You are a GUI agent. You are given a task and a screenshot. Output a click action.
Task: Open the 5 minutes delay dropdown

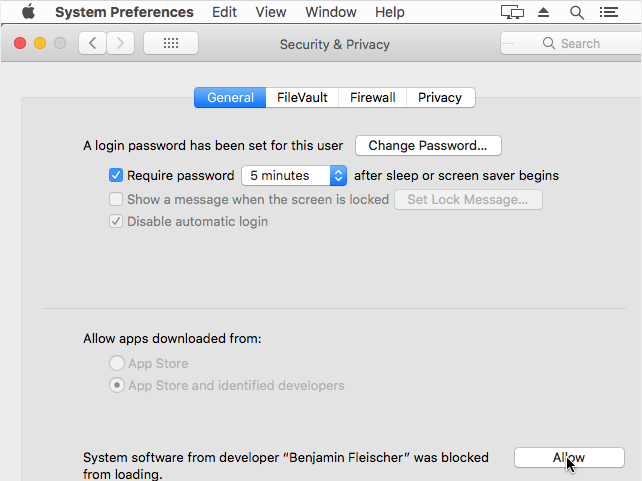294,176
